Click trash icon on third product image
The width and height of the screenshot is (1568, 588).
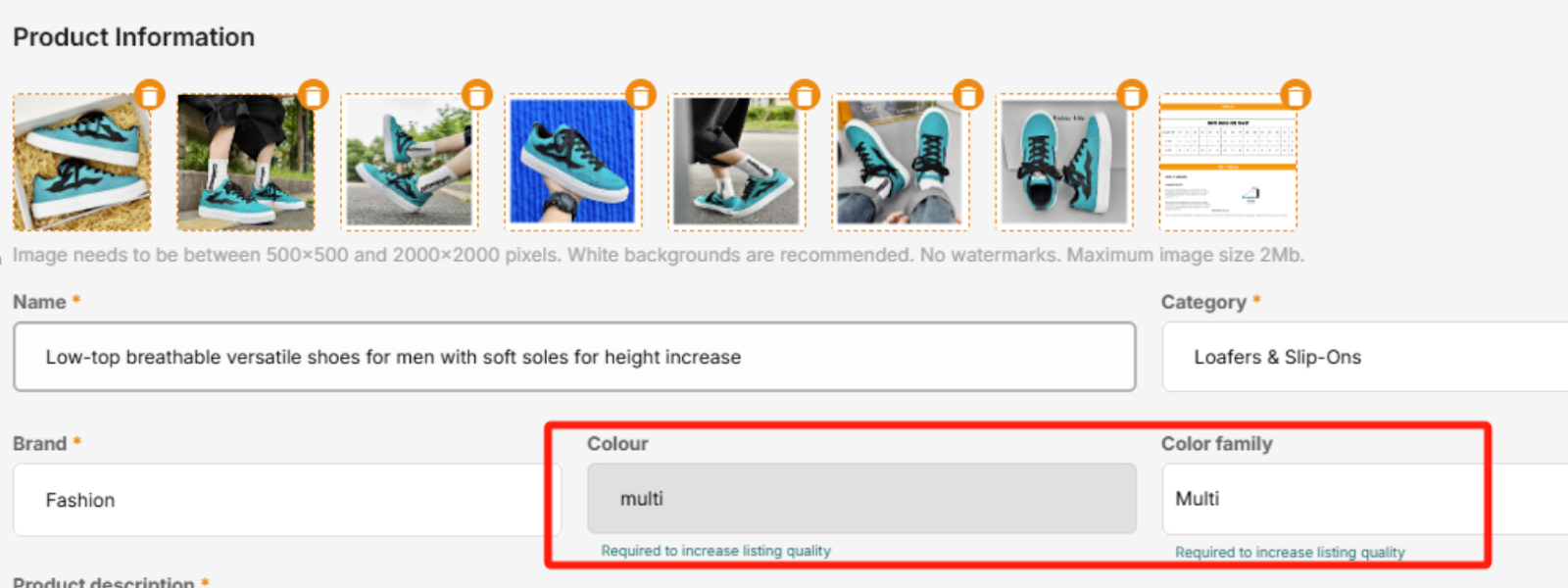[476, 95]
